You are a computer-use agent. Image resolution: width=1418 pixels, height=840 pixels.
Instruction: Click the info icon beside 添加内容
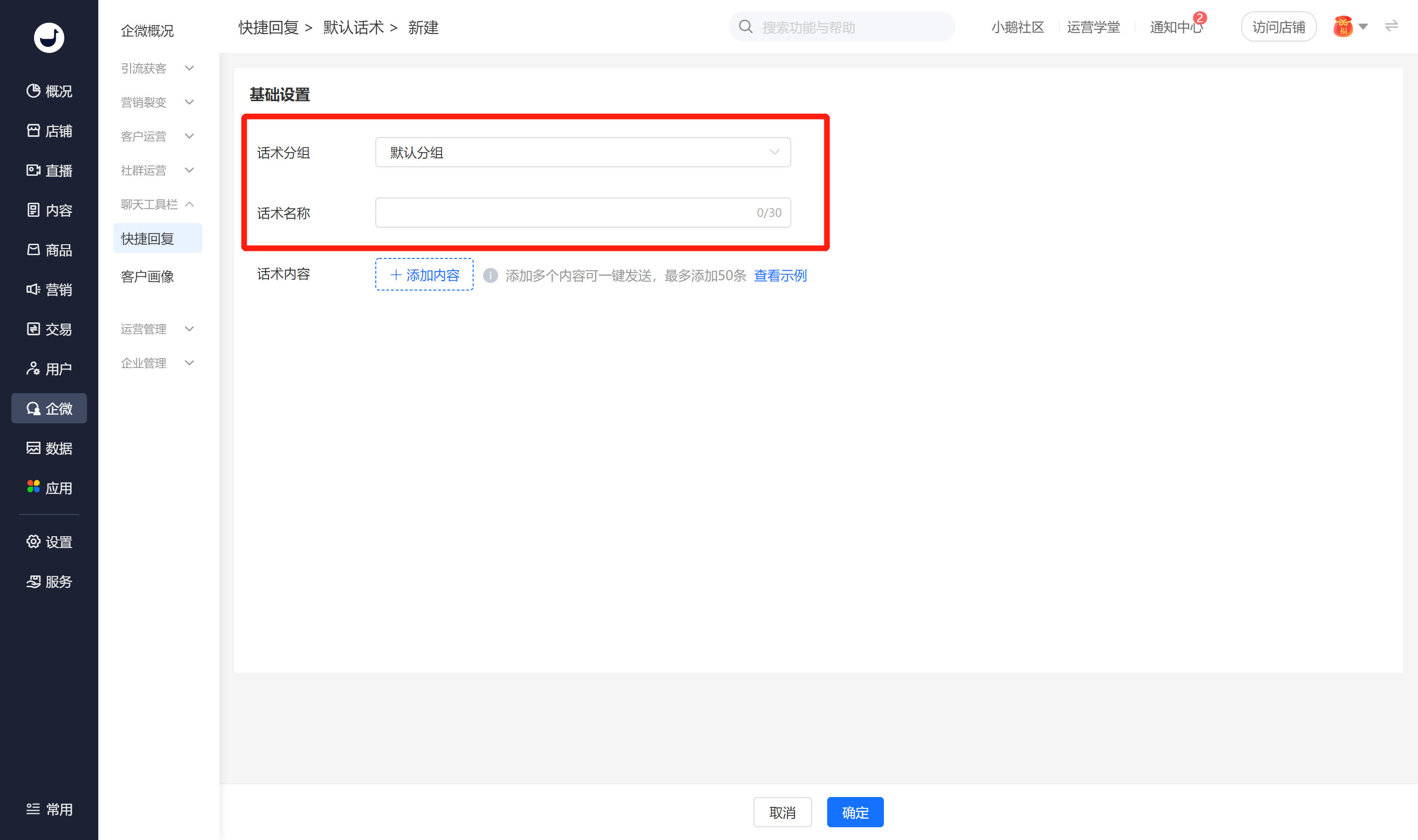491,275
